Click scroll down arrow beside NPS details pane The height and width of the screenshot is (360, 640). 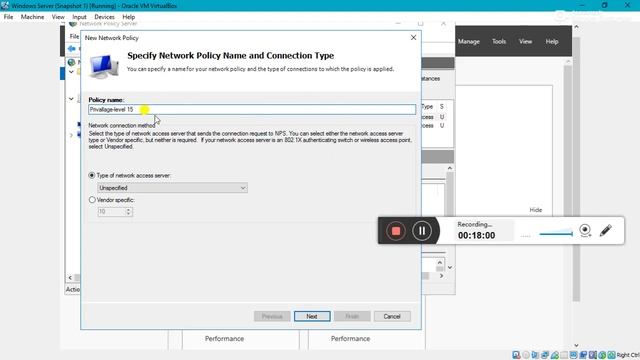[450, 268]
